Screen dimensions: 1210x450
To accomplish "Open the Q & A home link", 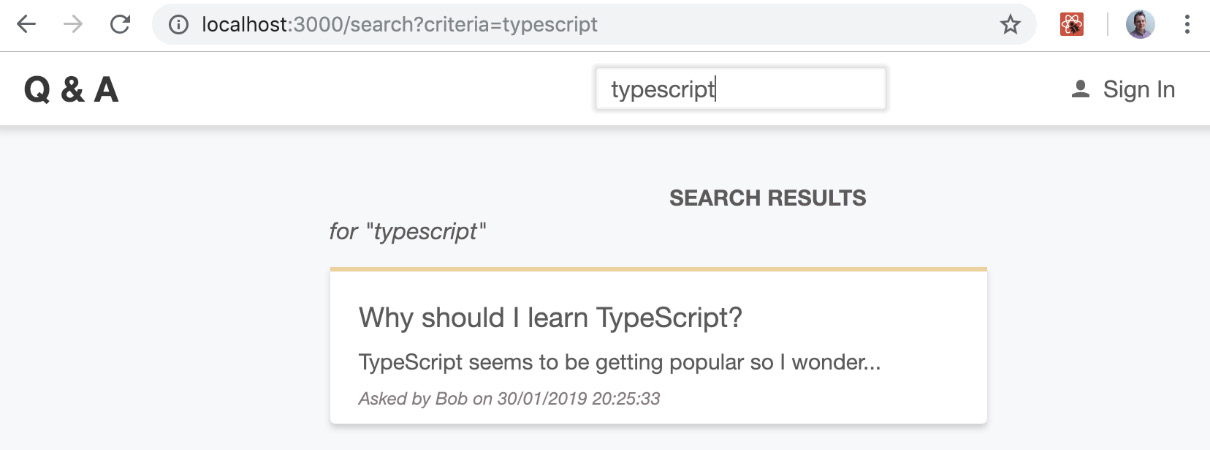I will tap(71, 90).
